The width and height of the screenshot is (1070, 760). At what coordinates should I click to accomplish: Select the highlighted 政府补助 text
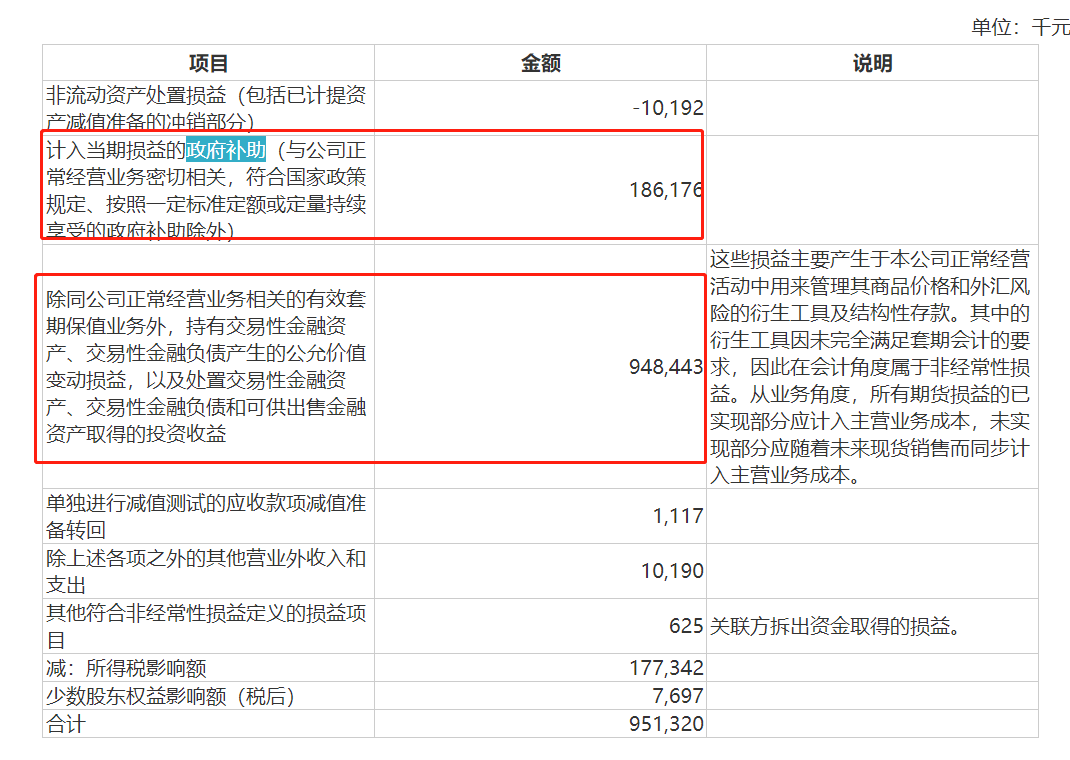[x=226, y=151]
